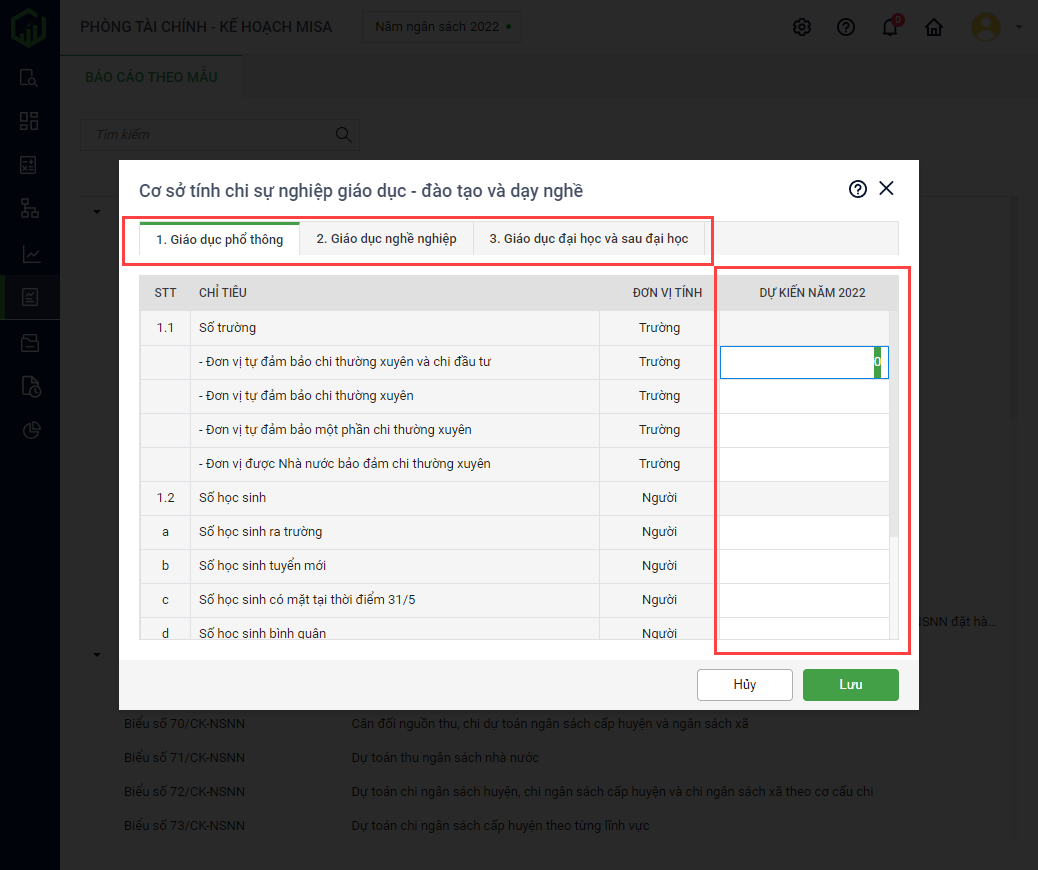Select the pie chart icon in sidebar
Image resolution: width=1038 pixels, height=870 pixels.
29,430
